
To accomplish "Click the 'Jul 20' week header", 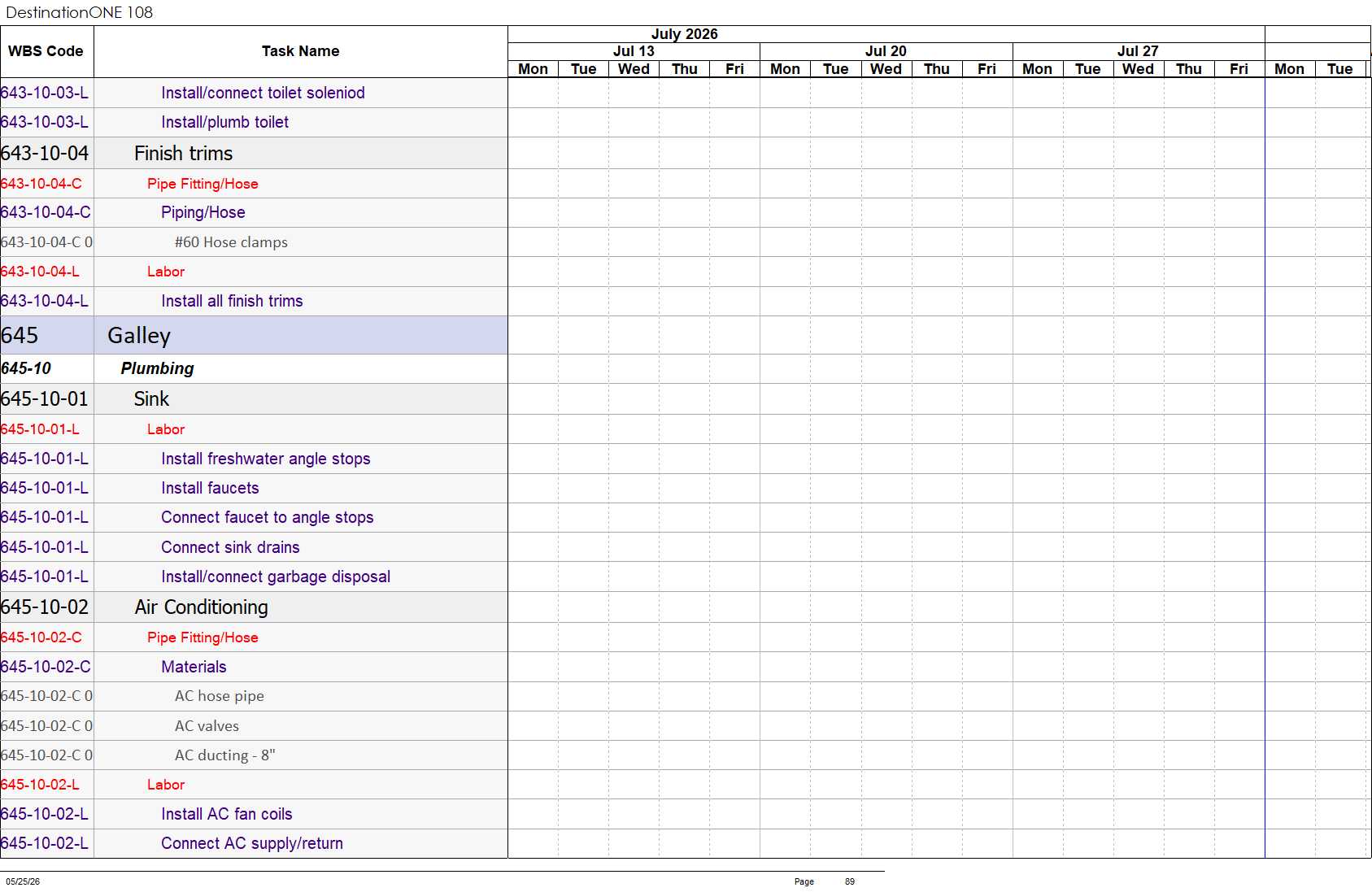I will (886, 51).
